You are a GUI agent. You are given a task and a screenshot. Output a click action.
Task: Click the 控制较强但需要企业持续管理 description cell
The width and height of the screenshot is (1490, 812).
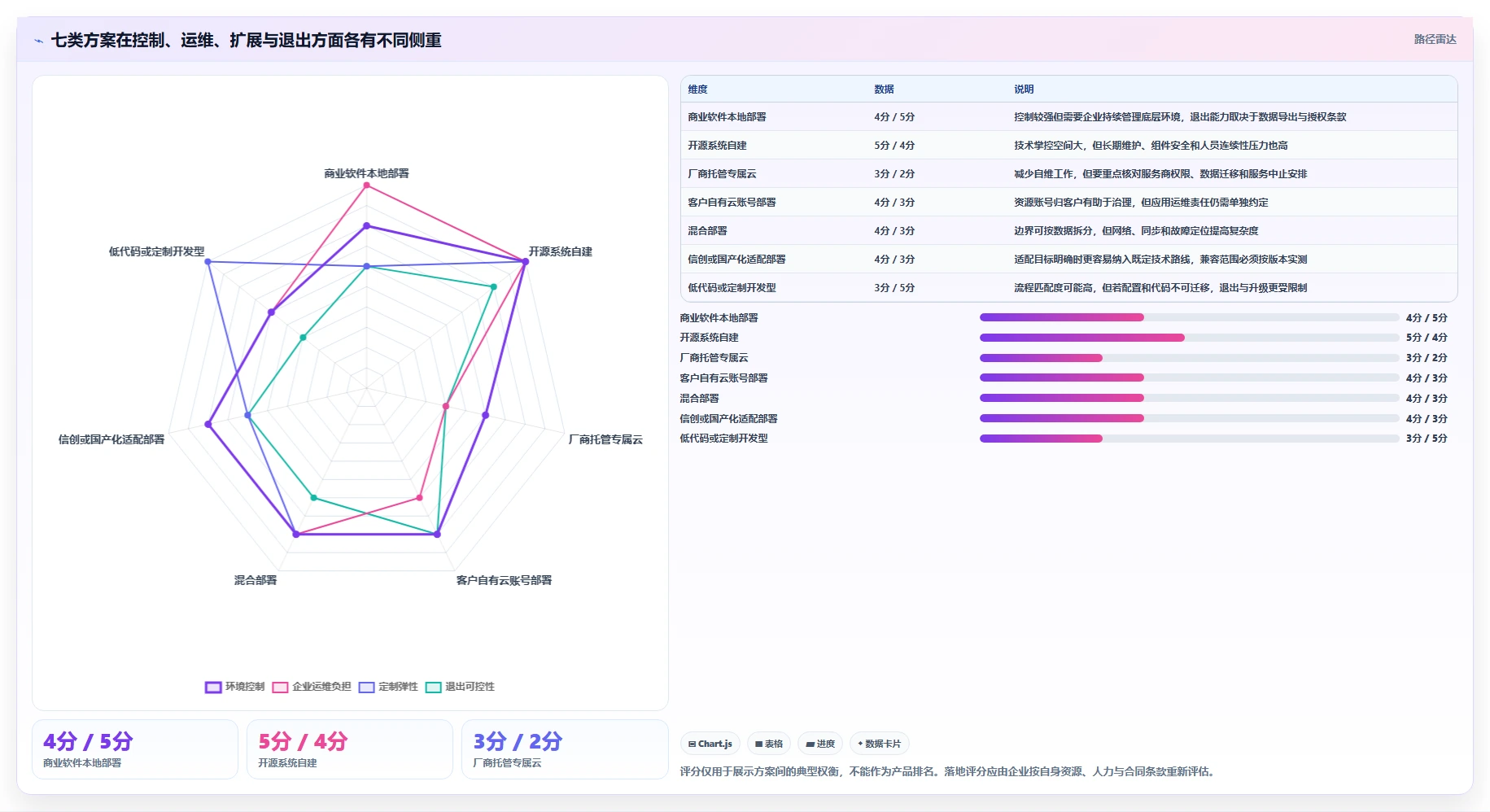1180,117
